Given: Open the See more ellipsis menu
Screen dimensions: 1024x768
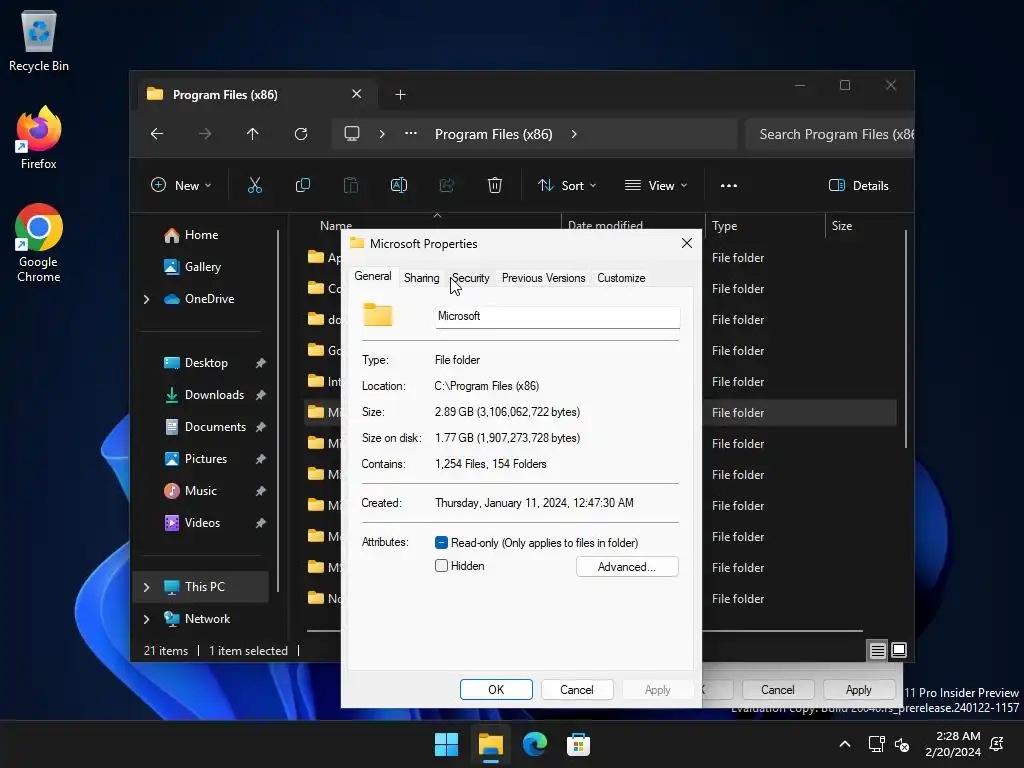Looking at the screenshot, I should point(728,185).
